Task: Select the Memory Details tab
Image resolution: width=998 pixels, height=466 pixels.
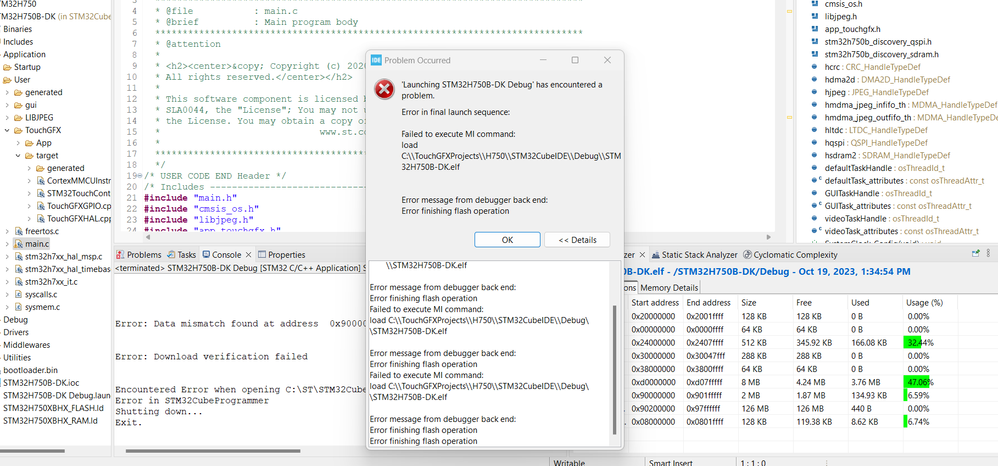Action: [668, 288]
